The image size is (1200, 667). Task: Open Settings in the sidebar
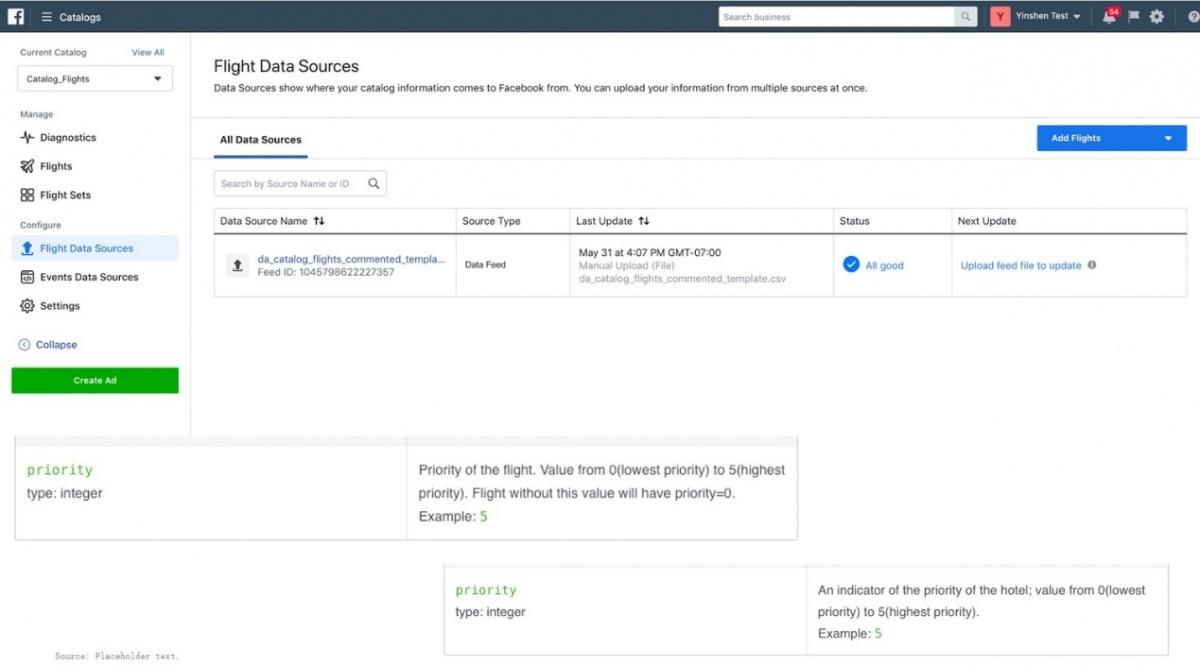coord(60,307)
